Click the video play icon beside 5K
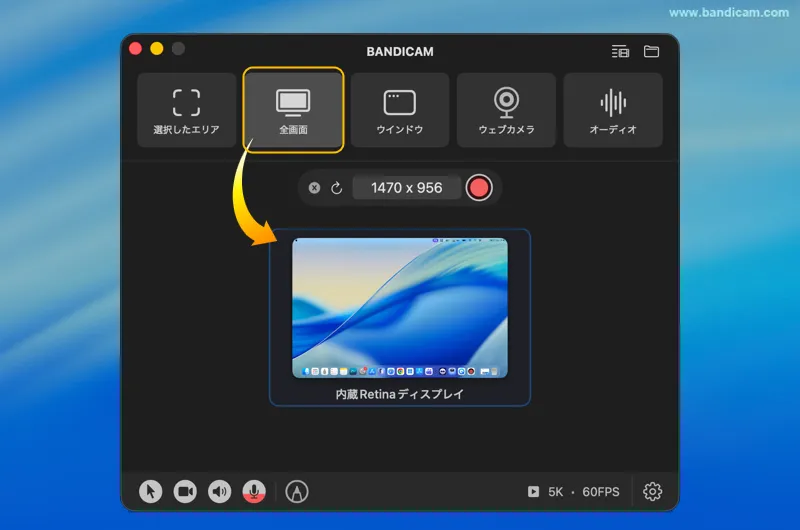The height and width of the screenshot is (530, 800). (x=533, y=492)
